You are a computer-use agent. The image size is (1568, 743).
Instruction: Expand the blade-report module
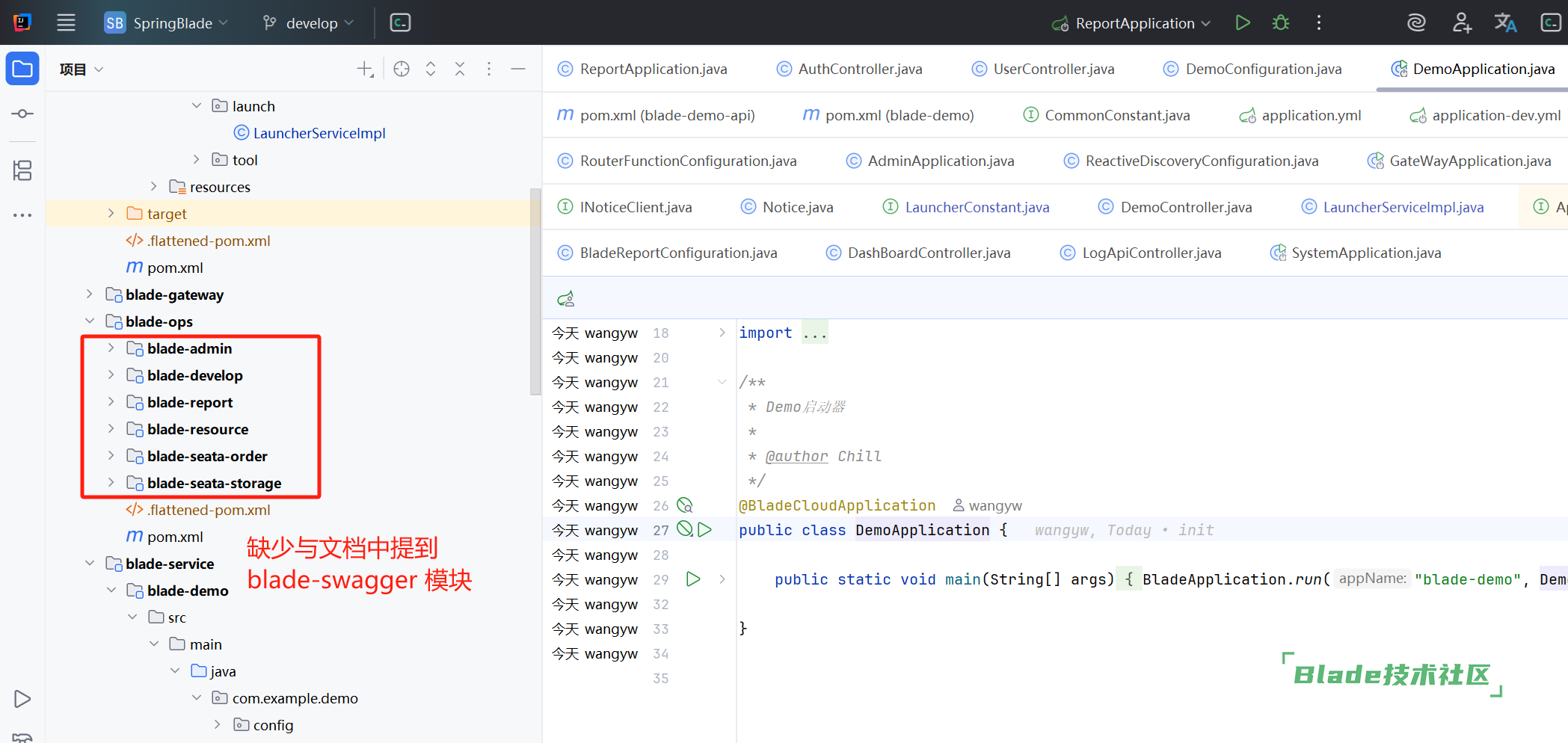click(111, 402)
